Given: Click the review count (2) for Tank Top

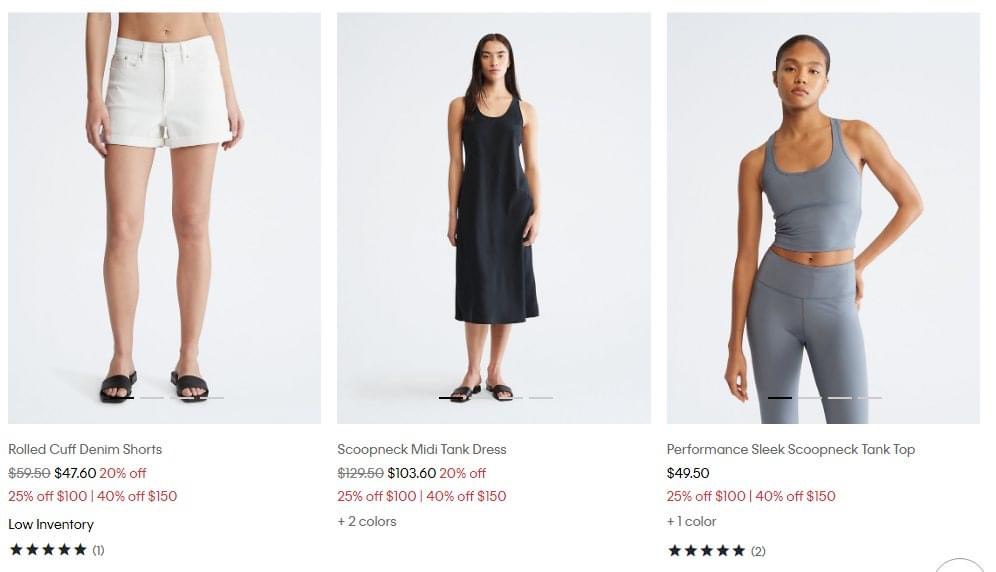Looking at the screenshot, I should pyautogui.click(x=758, y=551).
